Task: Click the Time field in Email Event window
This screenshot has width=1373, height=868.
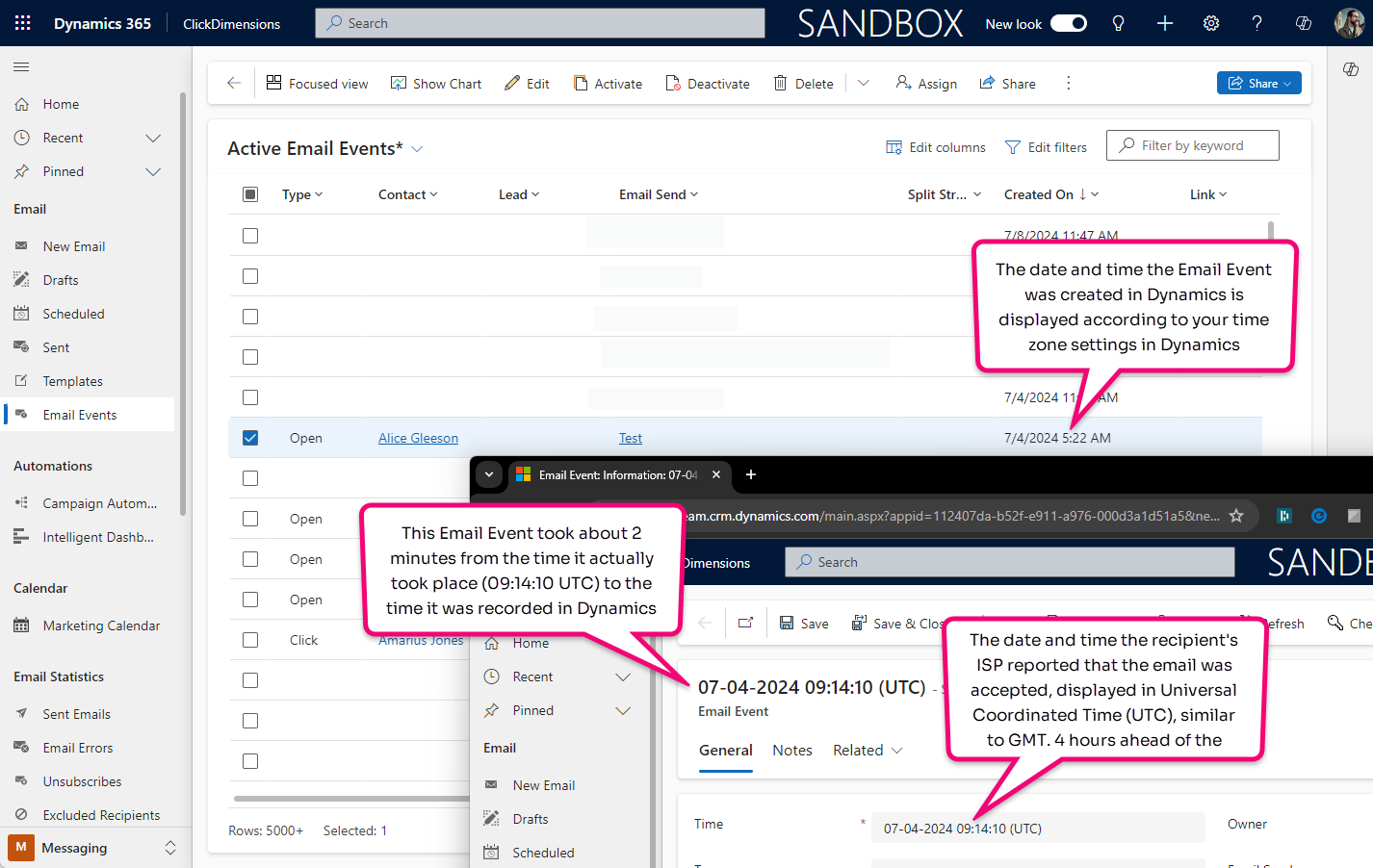Action: pos(1038,829)
